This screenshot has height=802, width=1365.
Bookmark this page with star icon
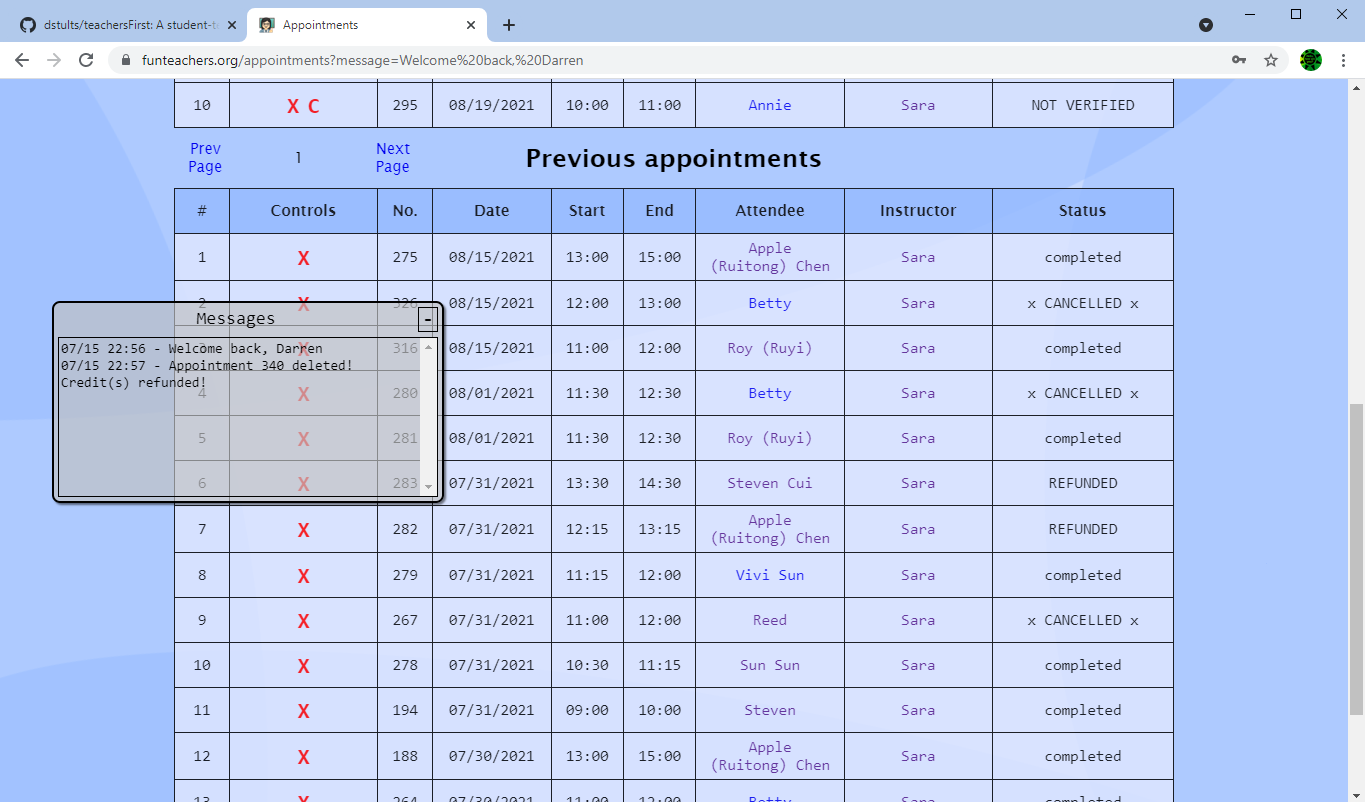pos(1271,60)
